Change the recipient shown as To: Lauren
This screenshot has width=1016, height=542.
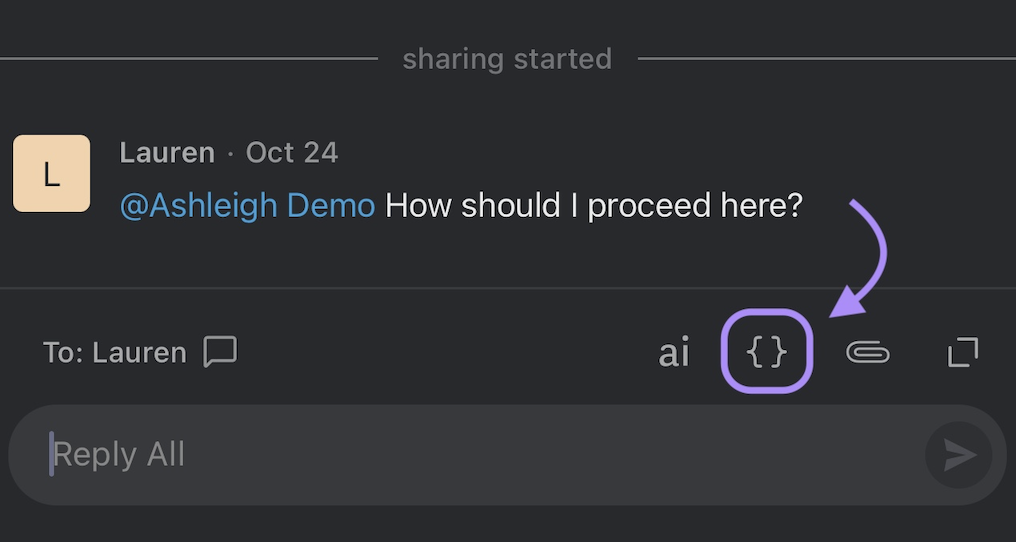click(x=115, y=353)
